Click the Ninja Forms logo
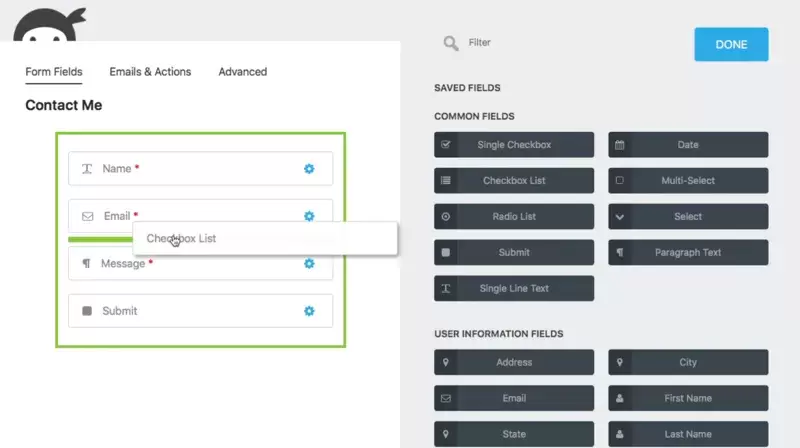 pos(49,24)
